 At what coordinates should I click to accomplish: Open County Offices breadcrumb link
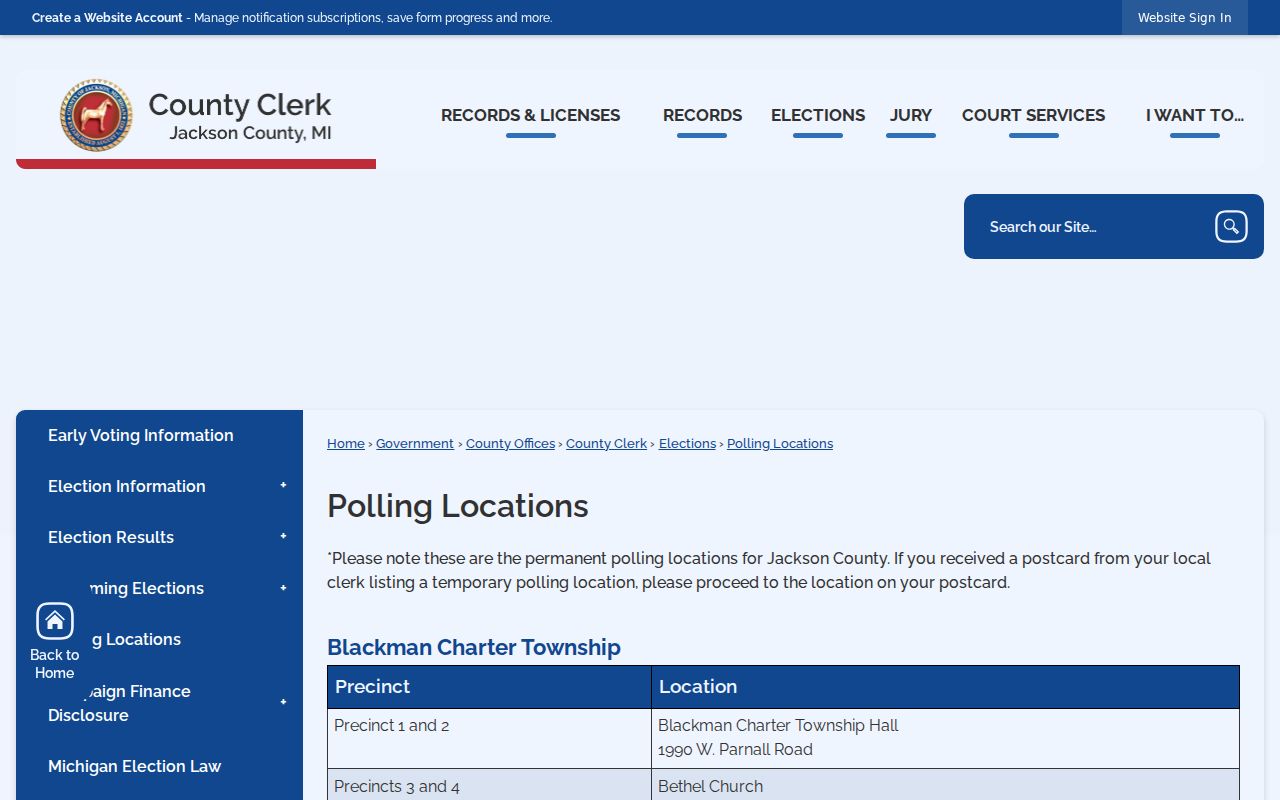pos(510,444)
